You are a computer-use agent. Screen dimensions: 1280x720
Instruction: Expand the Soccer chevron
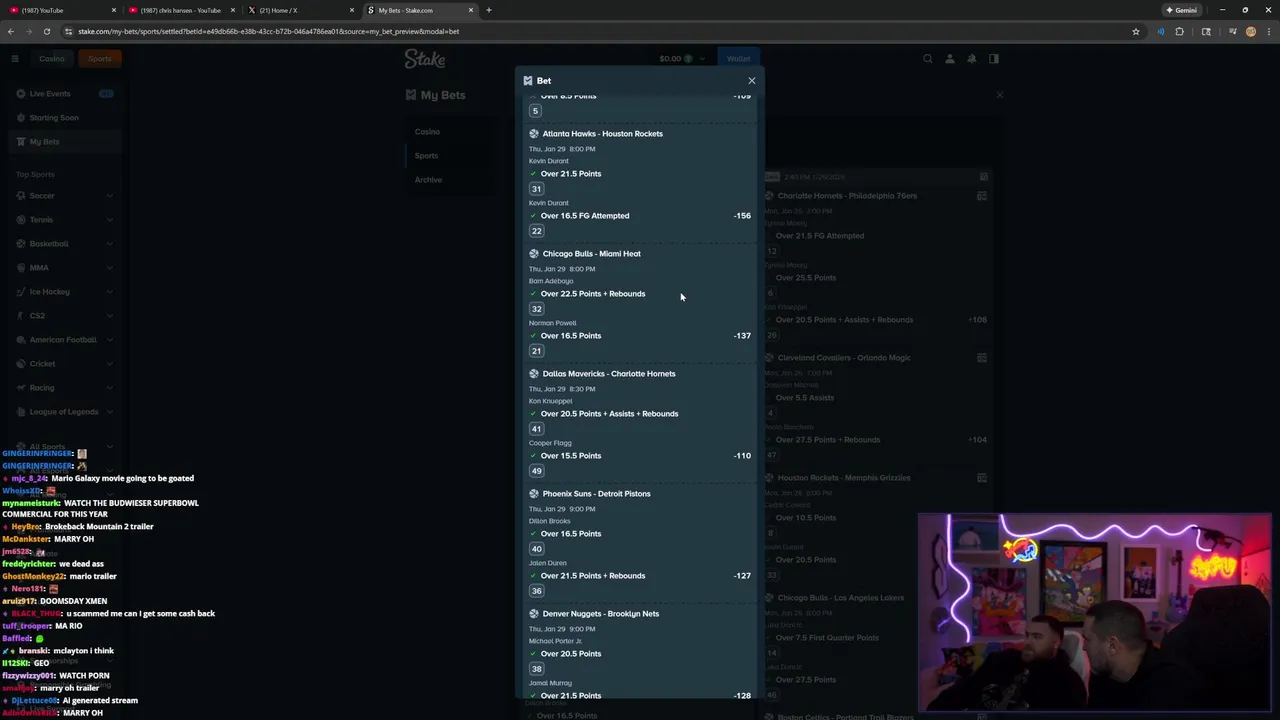(x=110, y=196)
